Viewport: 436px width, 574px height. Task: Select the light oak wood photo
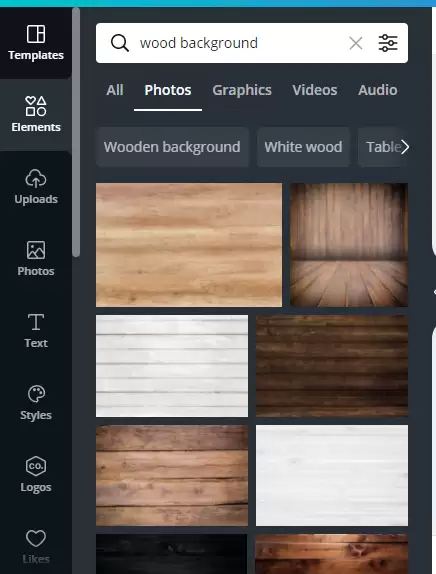click(x=189, y=245)
